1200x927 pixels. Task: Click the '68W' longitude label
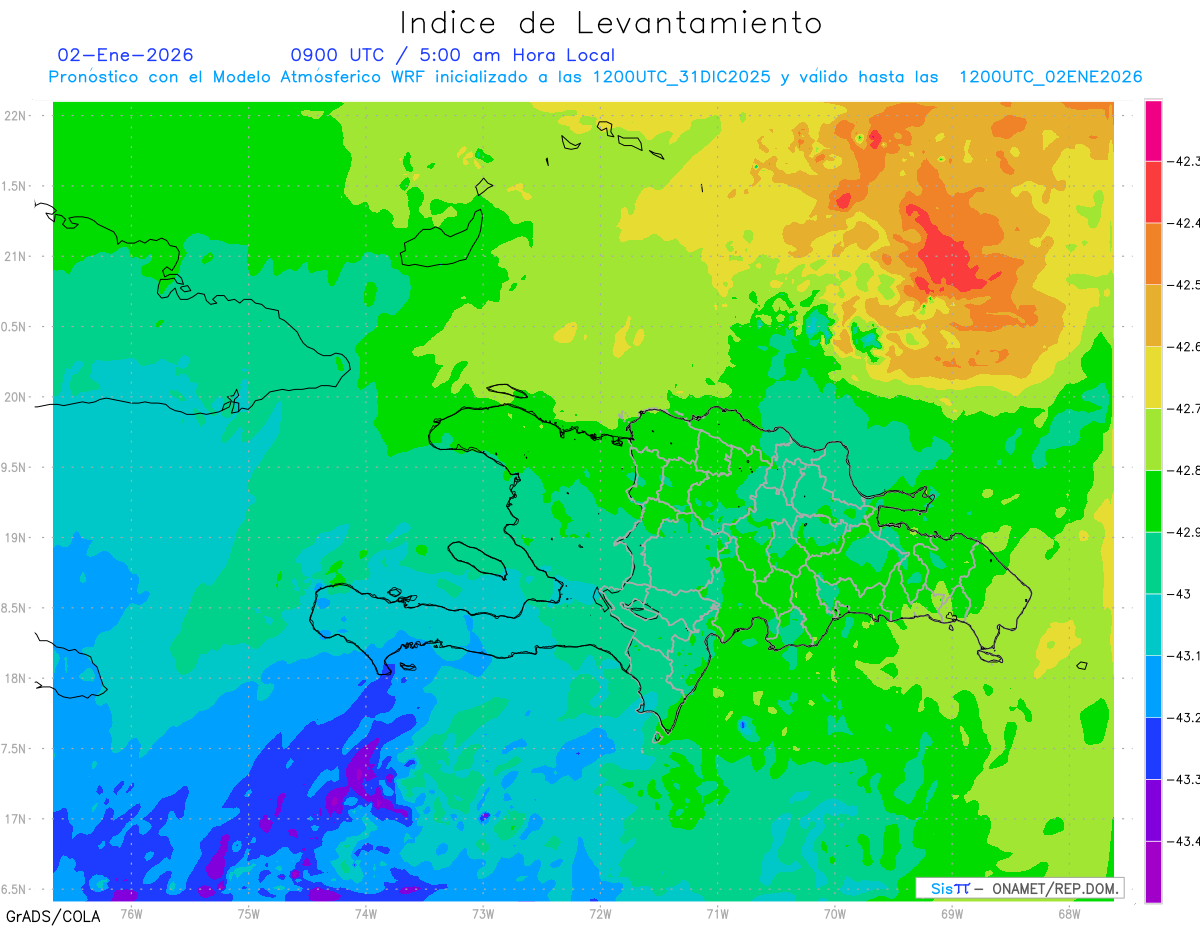1069,913
